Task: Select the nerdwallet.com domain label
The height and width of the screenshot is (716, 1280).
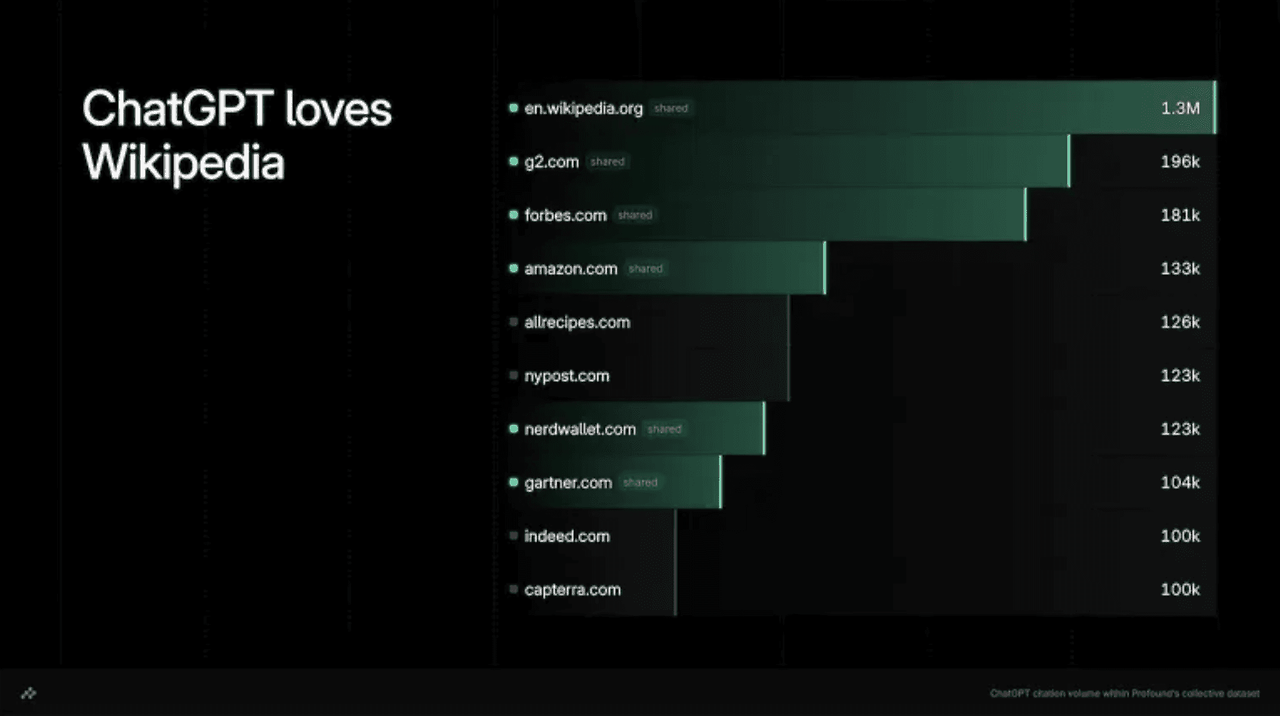Action: 580,429
